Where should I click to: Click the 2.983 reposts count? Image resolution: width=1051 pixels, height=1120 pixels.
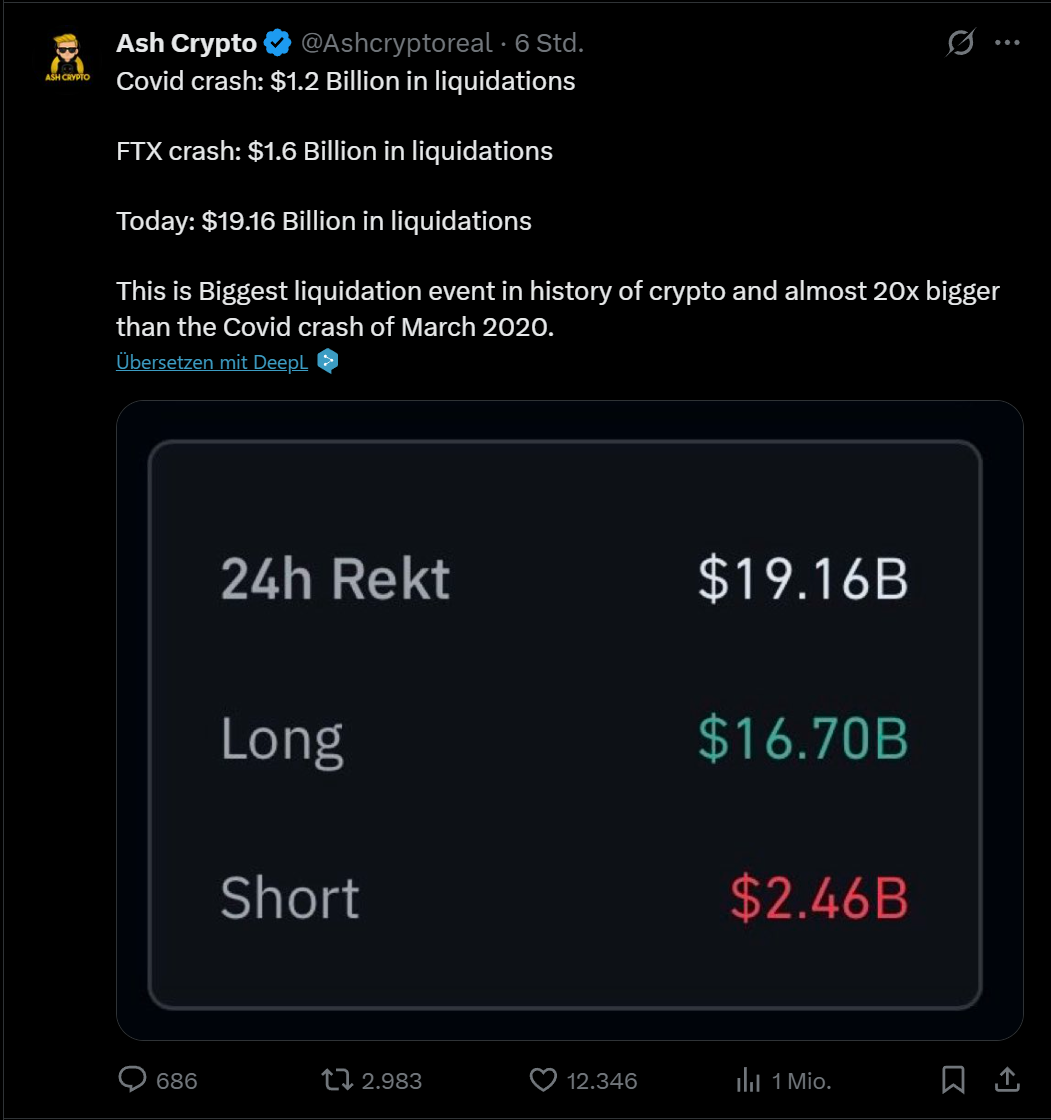(x=389, y=1081)
